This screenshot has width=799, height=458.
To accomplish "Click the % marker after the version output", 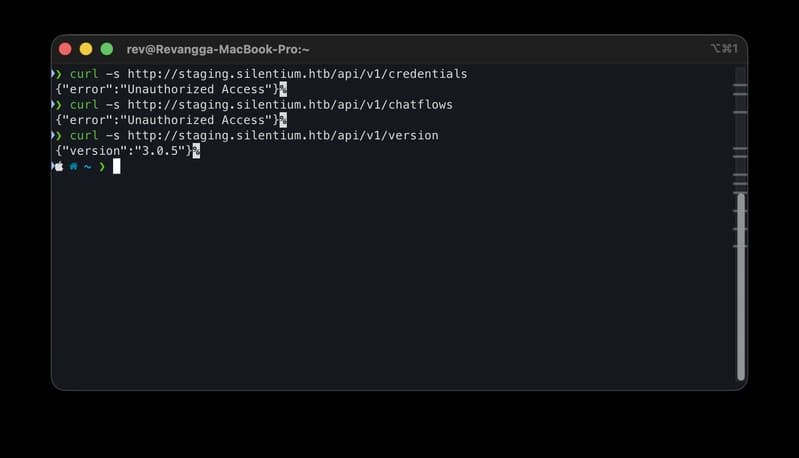I will pyautogui.click(x=197, y=151).
